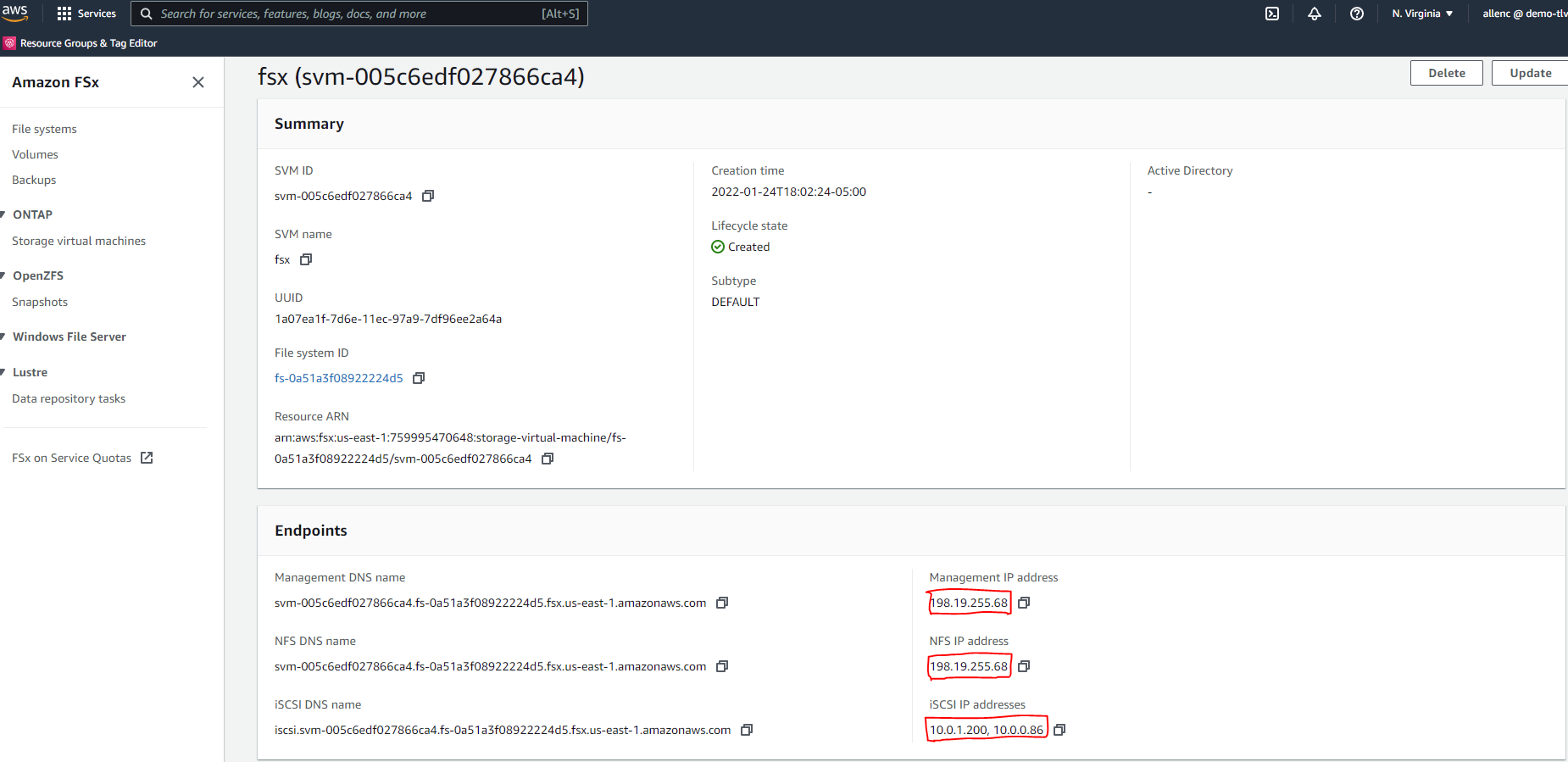The image size is (1568, 762).
Task: Copy the SVM name fsx
Action: (x=306, y=259)
